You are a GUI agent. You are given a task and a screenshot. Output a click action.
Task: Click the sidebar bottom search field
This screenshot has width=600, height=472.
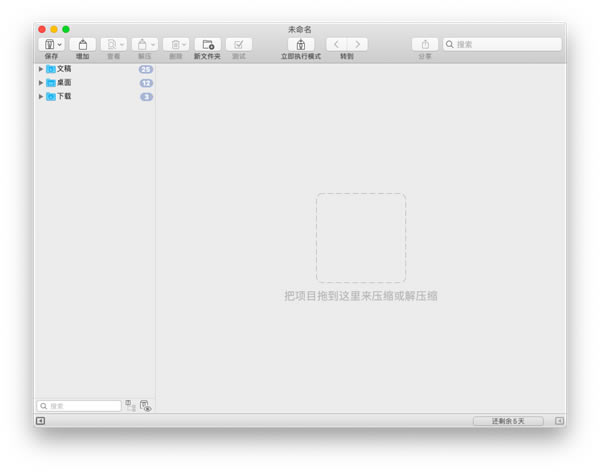[79, 406]
